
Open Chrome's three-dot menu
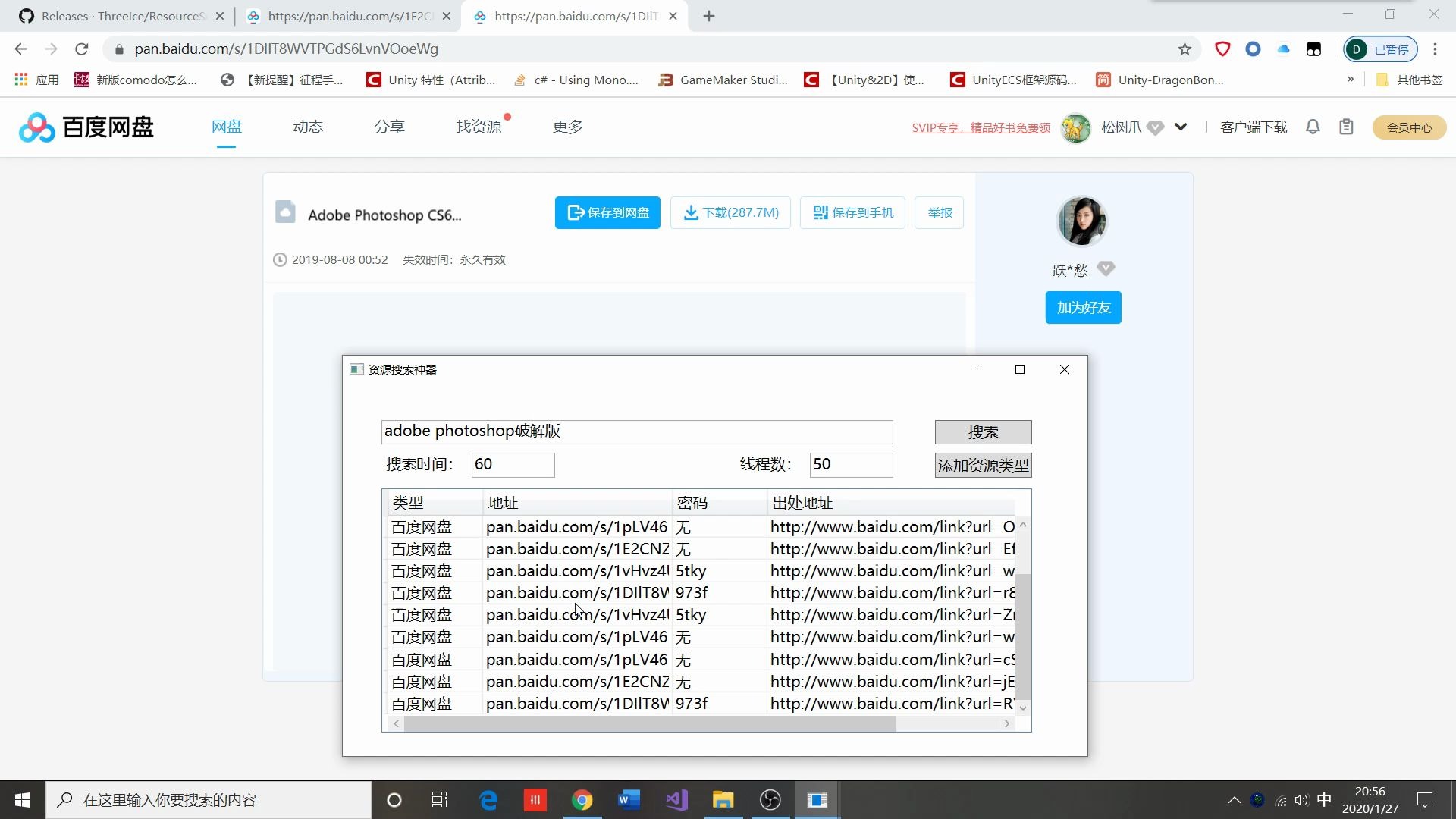[1435, 49]
